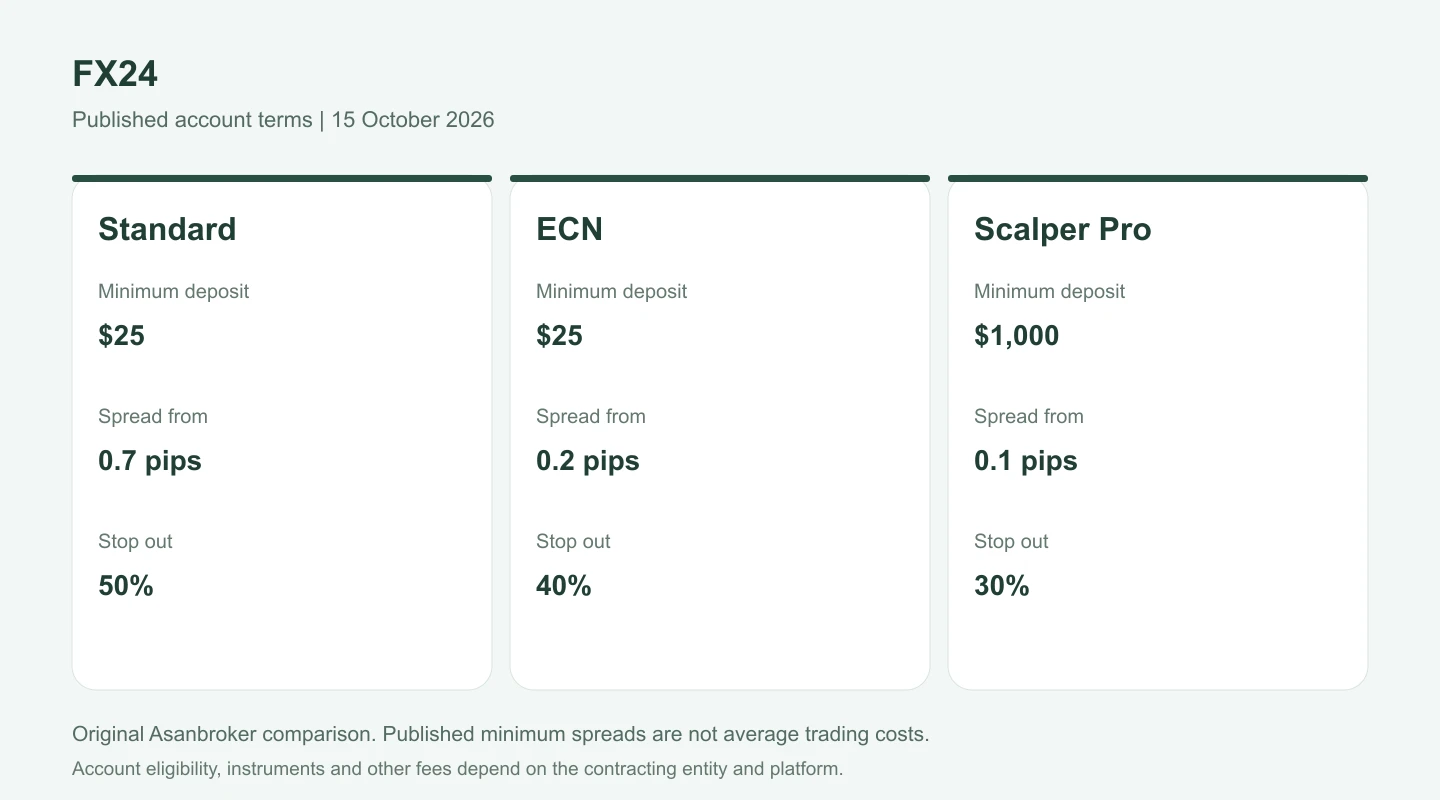The width and height of the screenshot is (1440, 800).
Task: Click the 50% stop out value
Action: click(126, 586)
